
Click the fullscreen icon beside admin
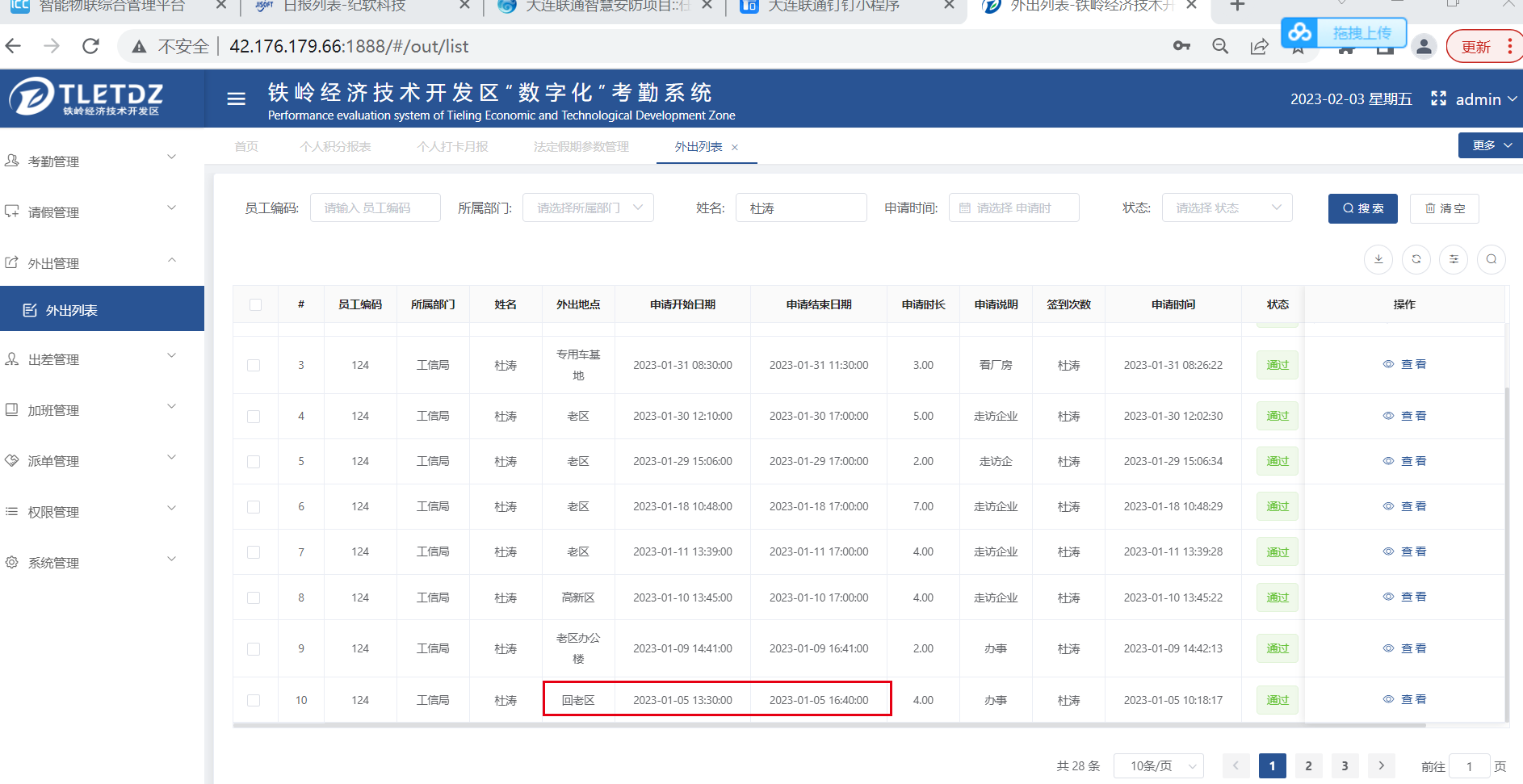point(1438,99)
